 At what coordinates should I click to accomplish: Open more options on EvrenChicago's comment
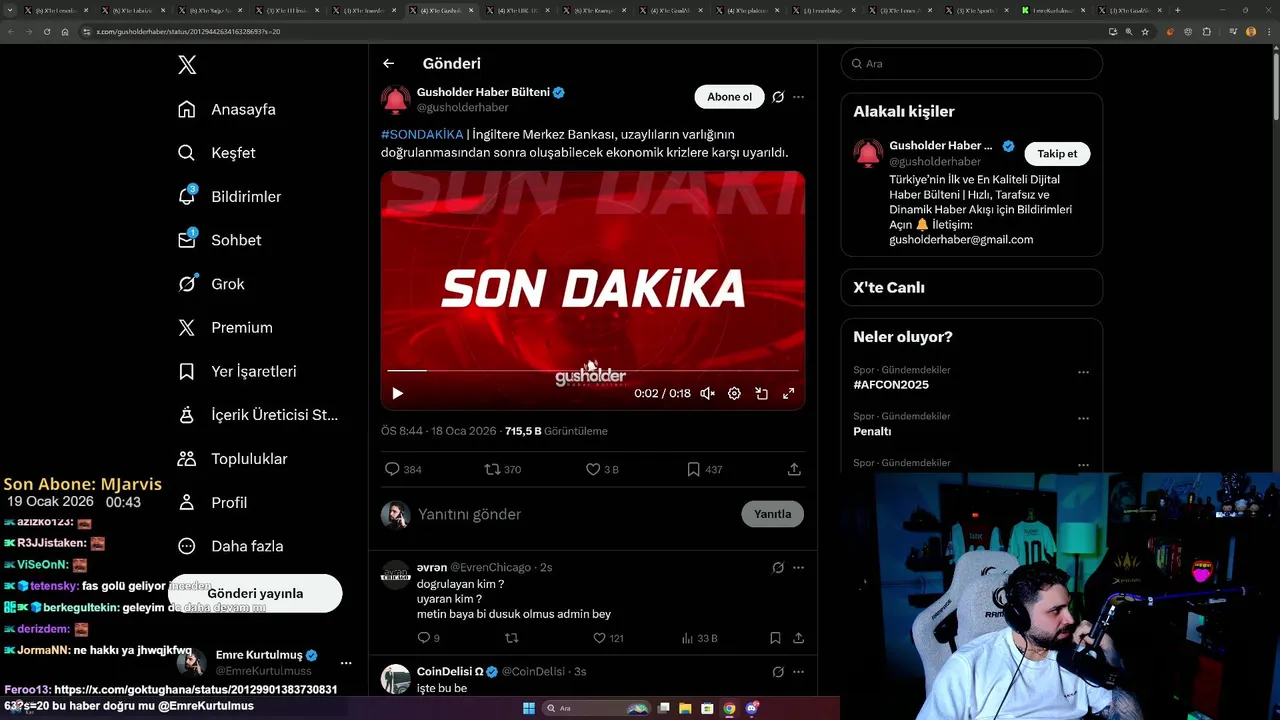pos(798,567)
